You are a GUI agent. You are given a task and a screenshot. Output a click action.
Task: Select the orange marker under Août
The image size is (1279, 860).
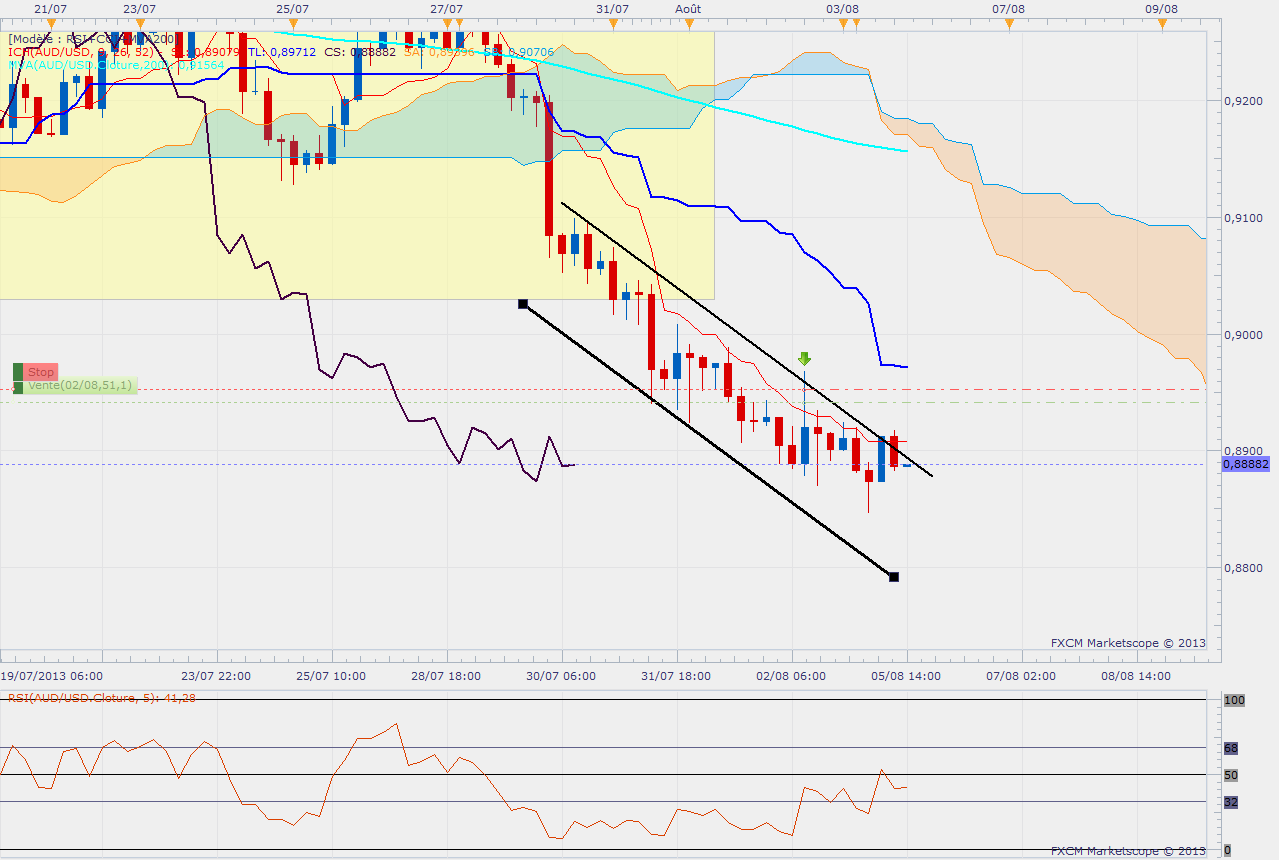click(688, 22)
